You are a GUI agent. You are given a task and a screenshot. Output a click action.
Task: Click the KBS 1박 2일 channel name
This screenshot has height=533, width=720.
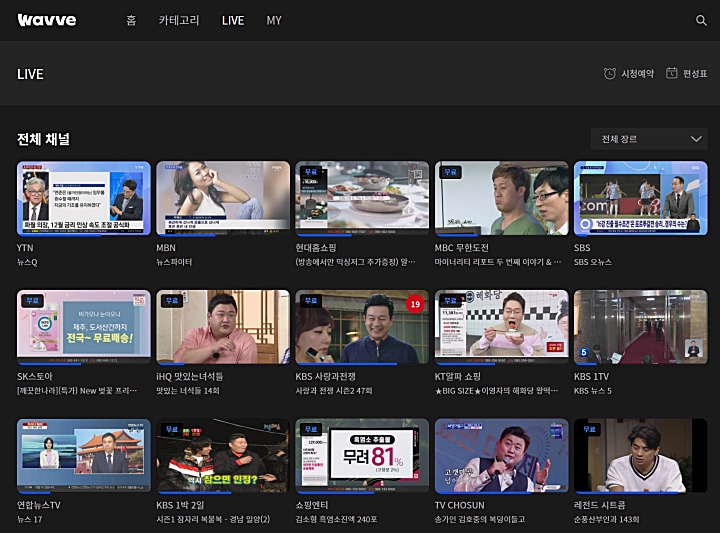[180, 505]
